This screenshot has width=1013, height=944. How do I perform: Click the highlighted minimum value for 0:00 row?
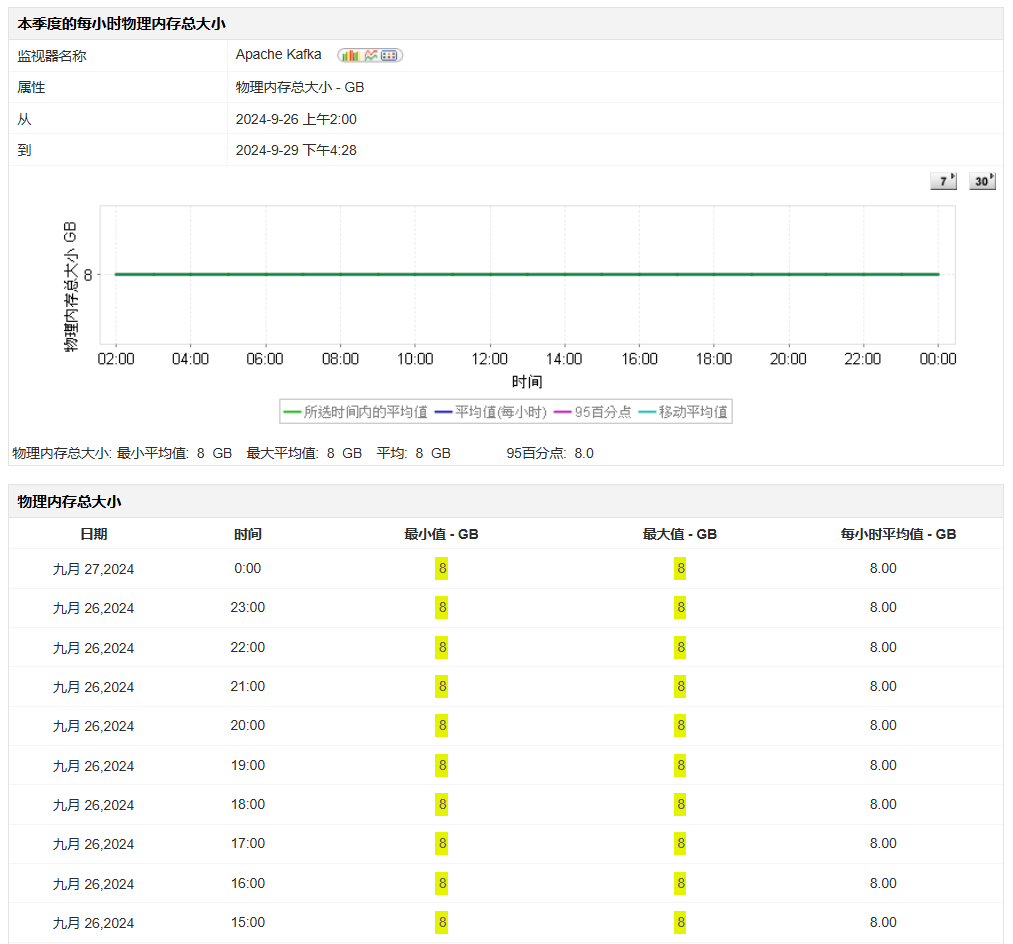tap(441, 569)
